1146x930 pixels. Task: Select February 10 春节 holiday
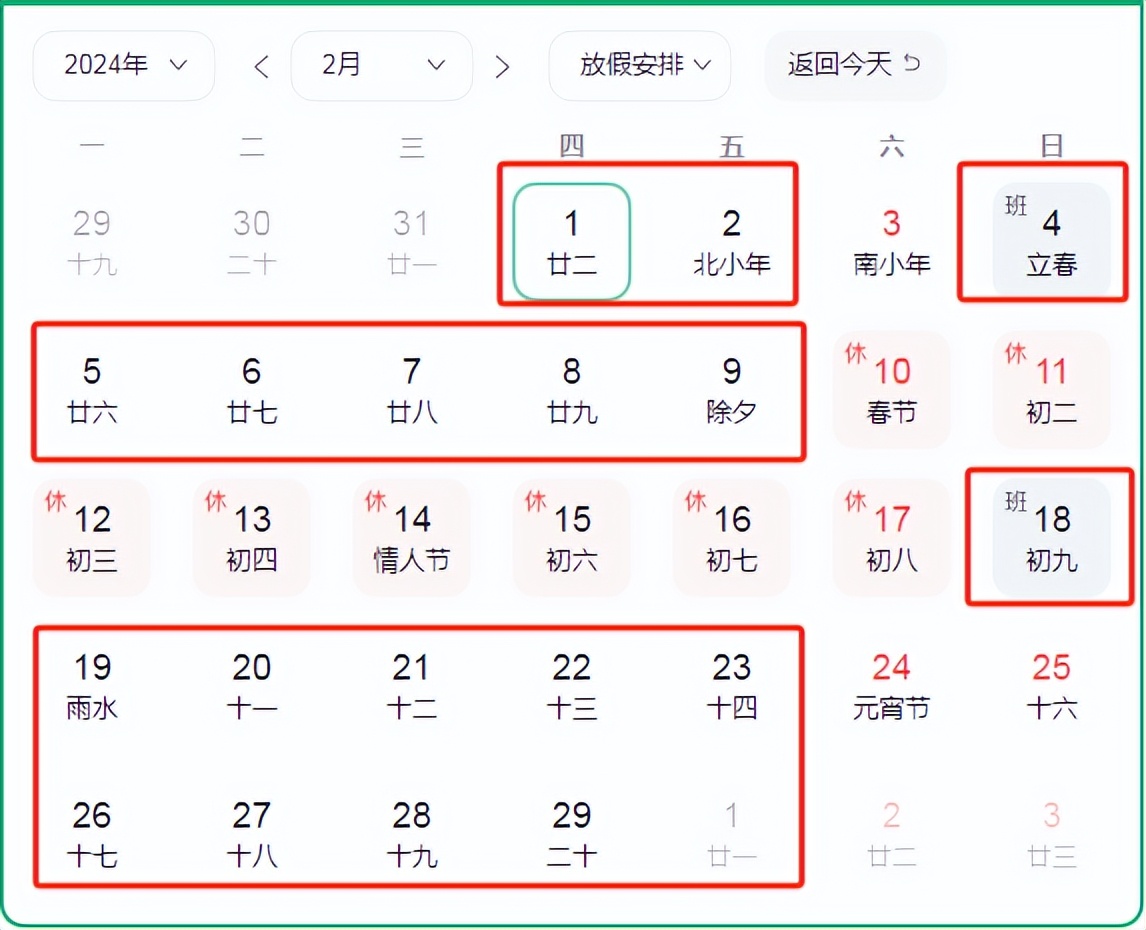891,390
